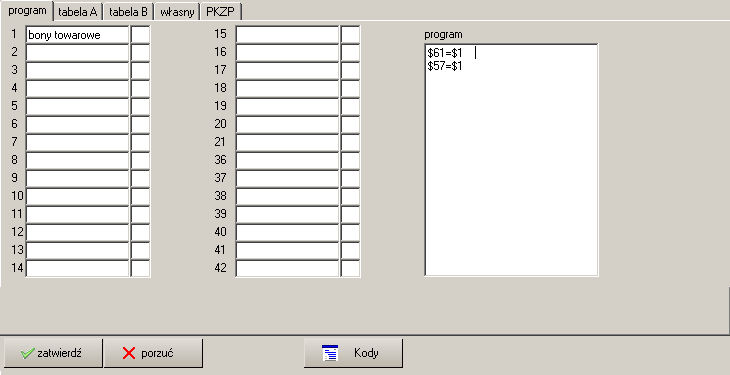
Task: Click the wide input field for row 2
Action: tap(77, 53)
